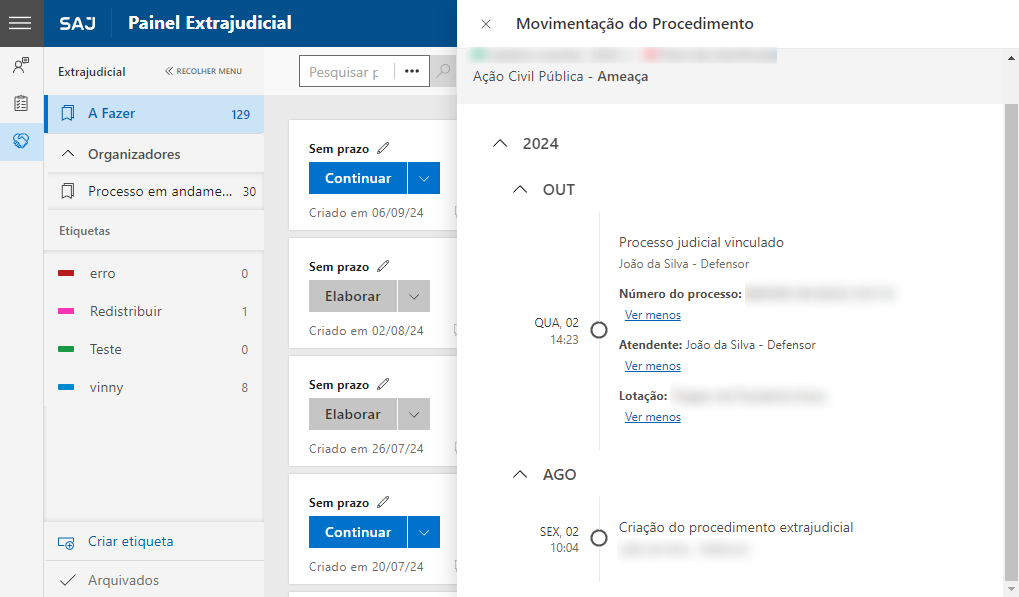Screen dimensions: 1019x597
Task: Click Criar etiqueta link
Action: [x=131, y=541]
